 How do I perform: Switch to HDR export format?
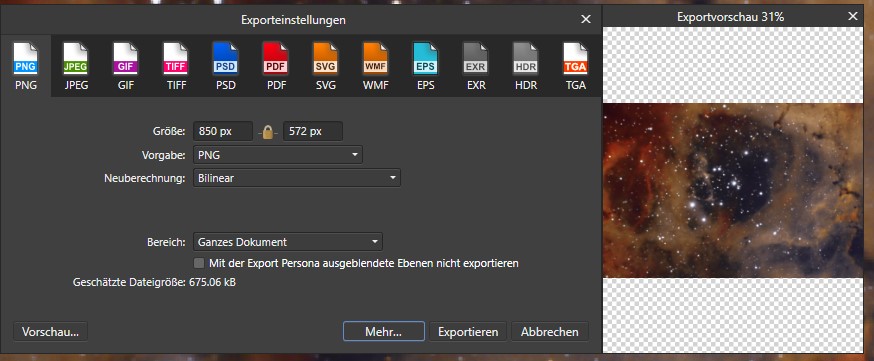[525, 67]
